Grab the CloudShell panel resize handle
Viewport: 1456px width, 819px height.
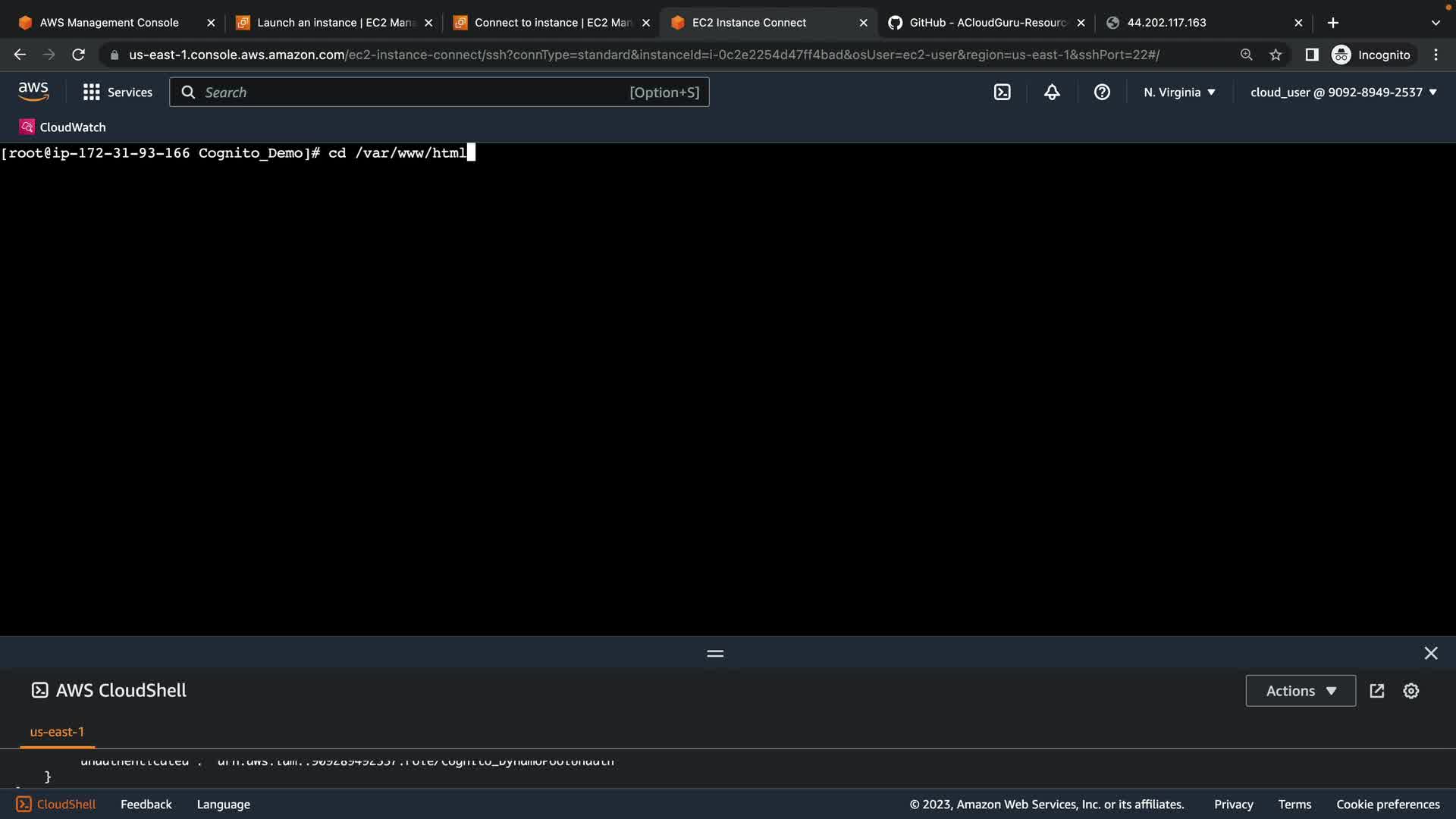(715, 653)
